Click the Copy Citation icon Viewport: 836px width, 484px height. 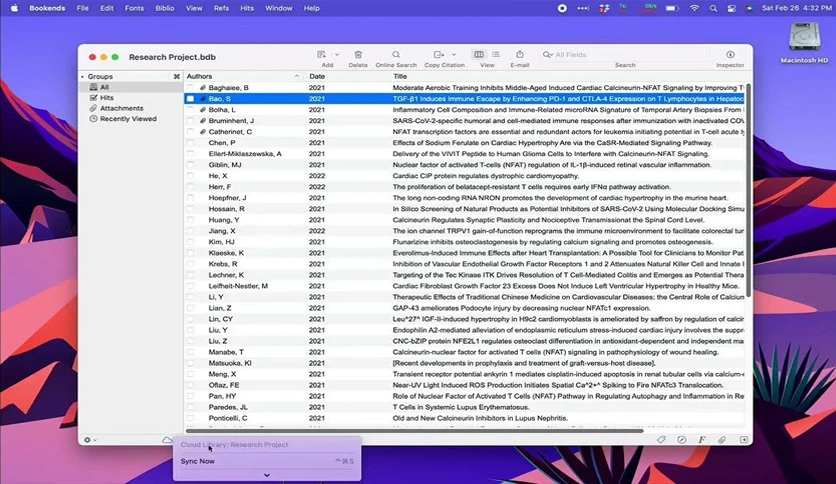[x=439, y=54]
